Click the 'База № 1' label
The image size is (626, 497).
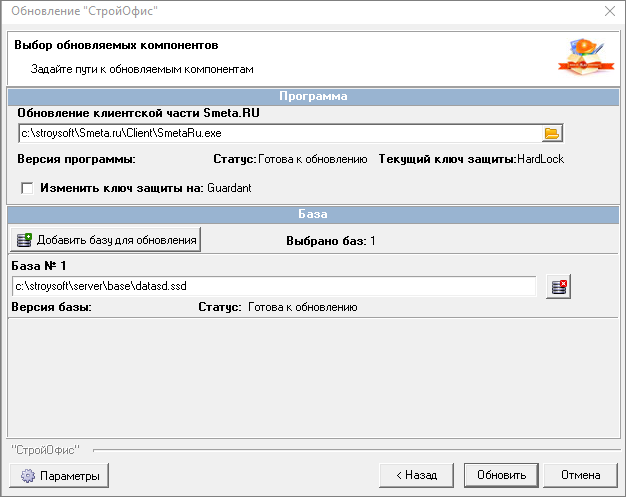pos(38,267)
